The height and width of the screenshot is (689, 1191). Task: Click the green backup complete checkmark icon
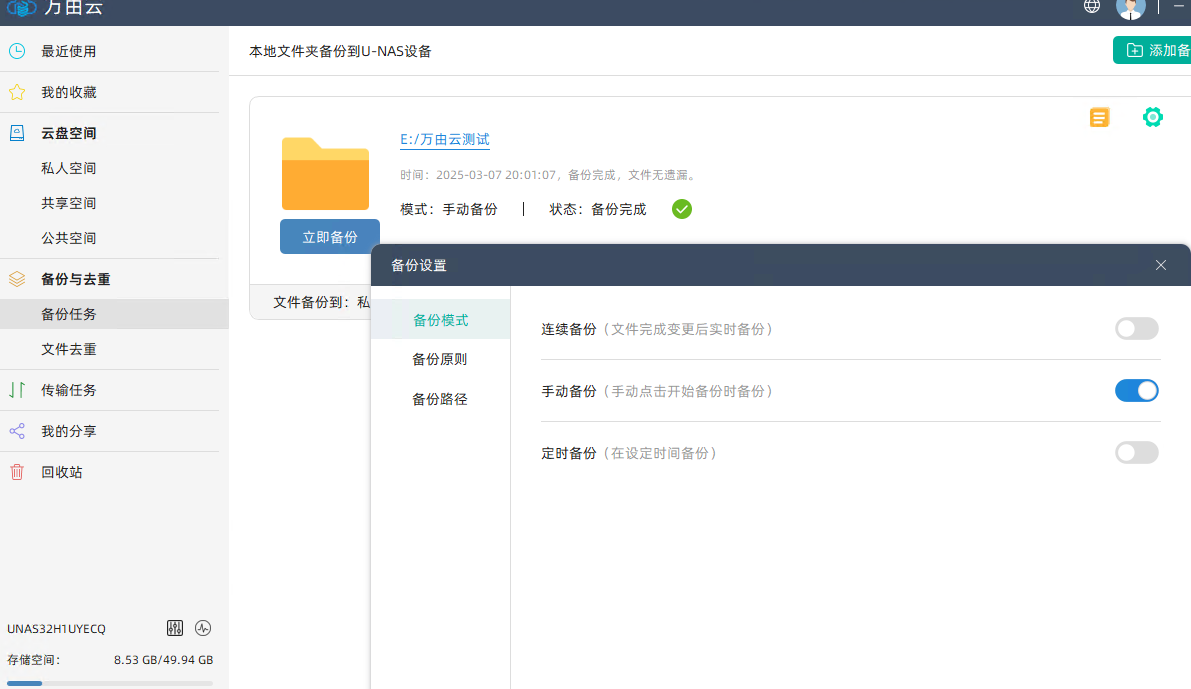pos(682,209)
